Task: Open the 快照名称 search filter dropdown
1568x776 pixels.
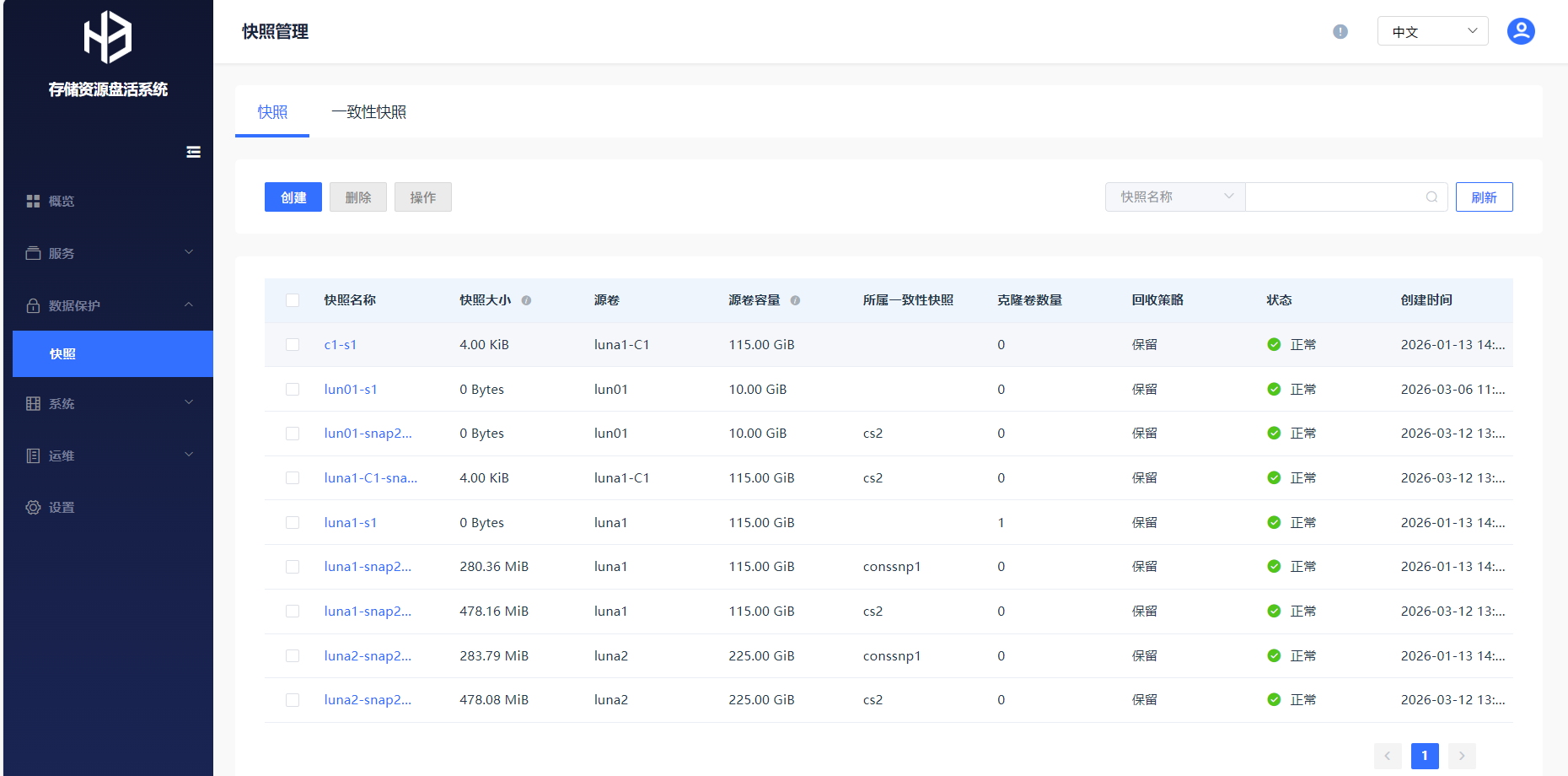Action: pyautogui.click(x=1174, y=197)
